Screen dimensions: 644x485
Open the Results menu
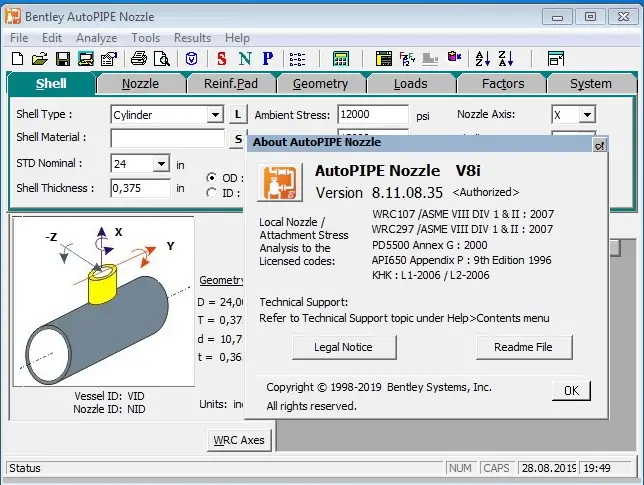coord(192,38)
